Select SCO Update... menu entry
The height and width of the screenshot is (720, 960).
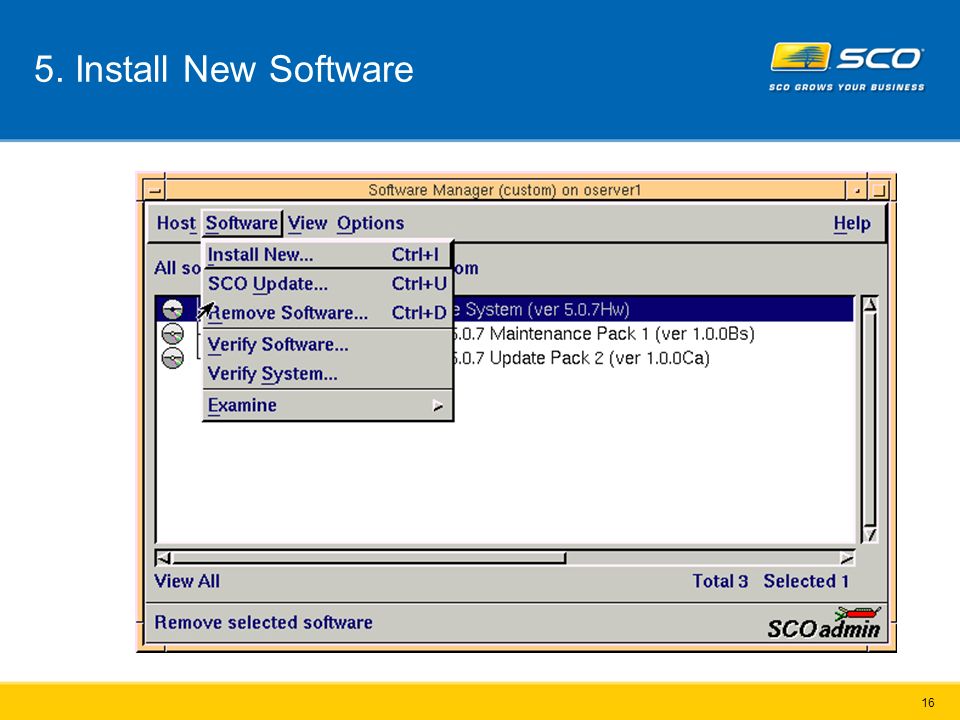click(x=328, y=283)
